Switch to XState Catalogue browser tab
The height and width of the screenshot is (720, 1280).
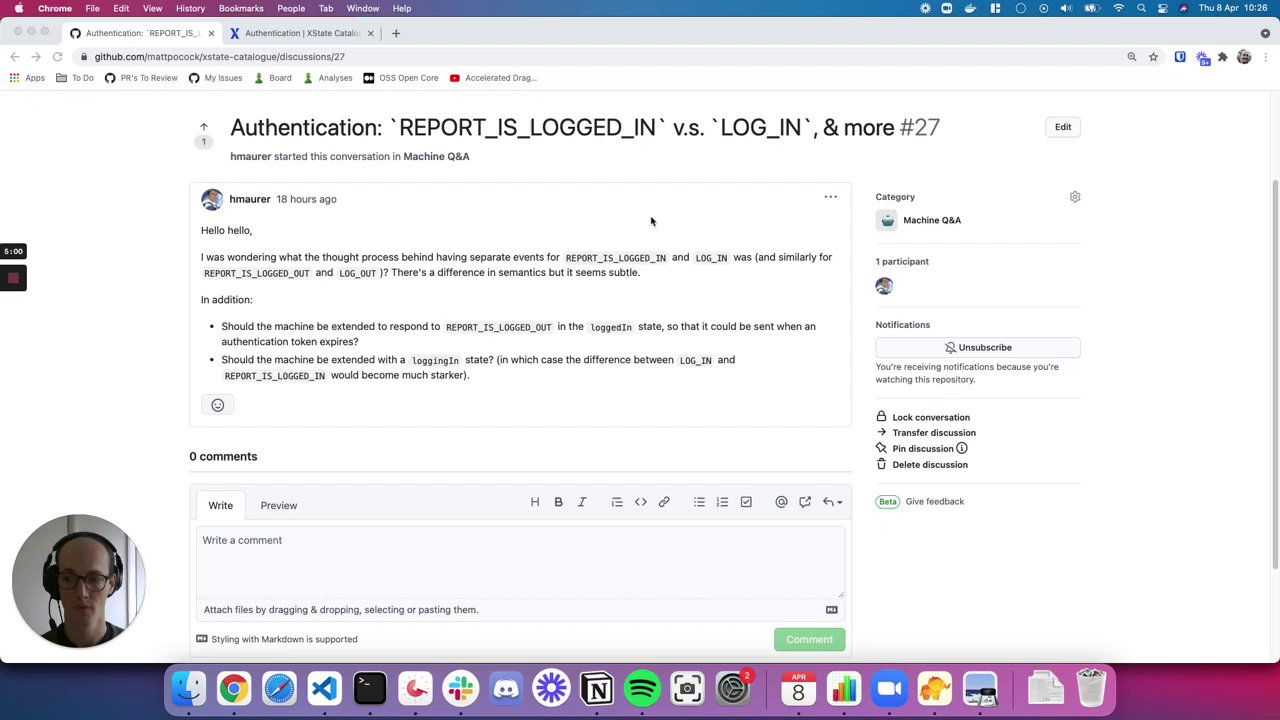[x=303, y=33]
